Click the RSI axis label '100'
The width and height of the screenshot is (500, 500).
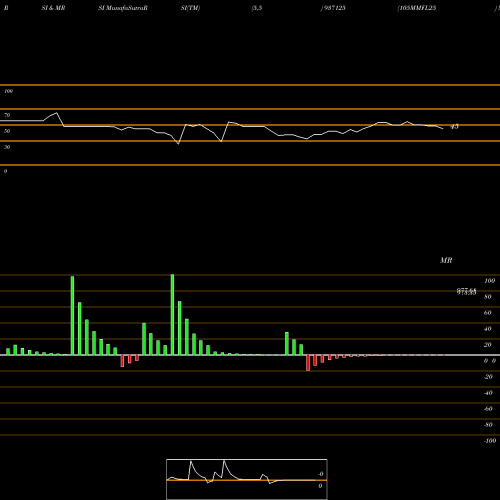[x=8, y=91]
